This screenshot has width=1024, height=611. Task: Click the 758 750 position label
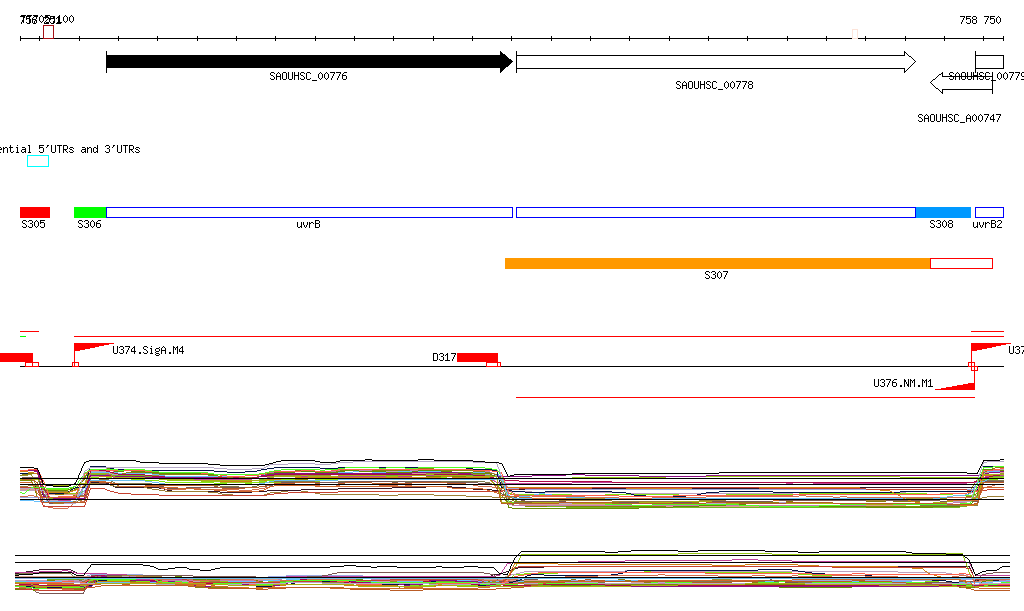point(979,20)
